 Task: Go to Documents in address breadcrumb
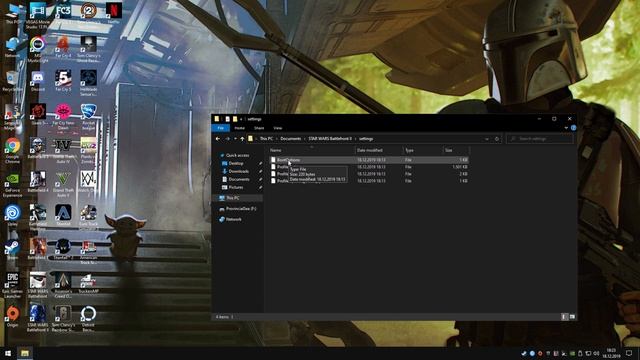tap(290, 139)
